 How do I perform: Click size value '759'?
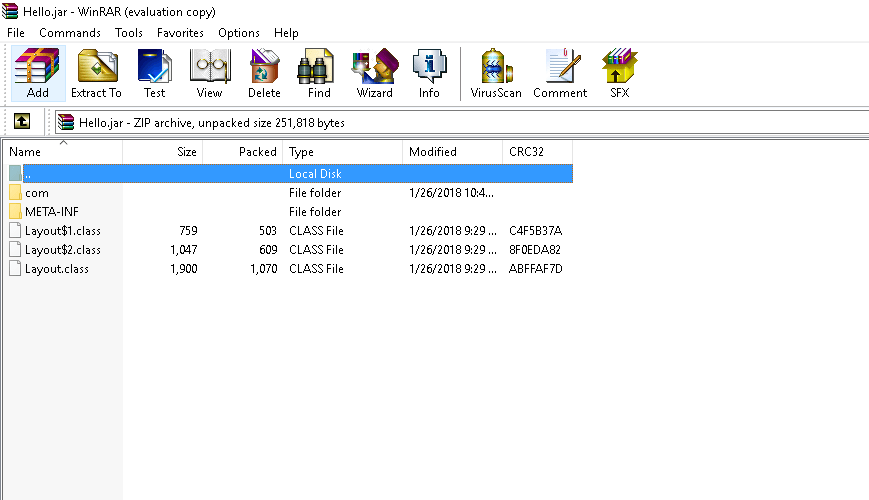[188, 231]
